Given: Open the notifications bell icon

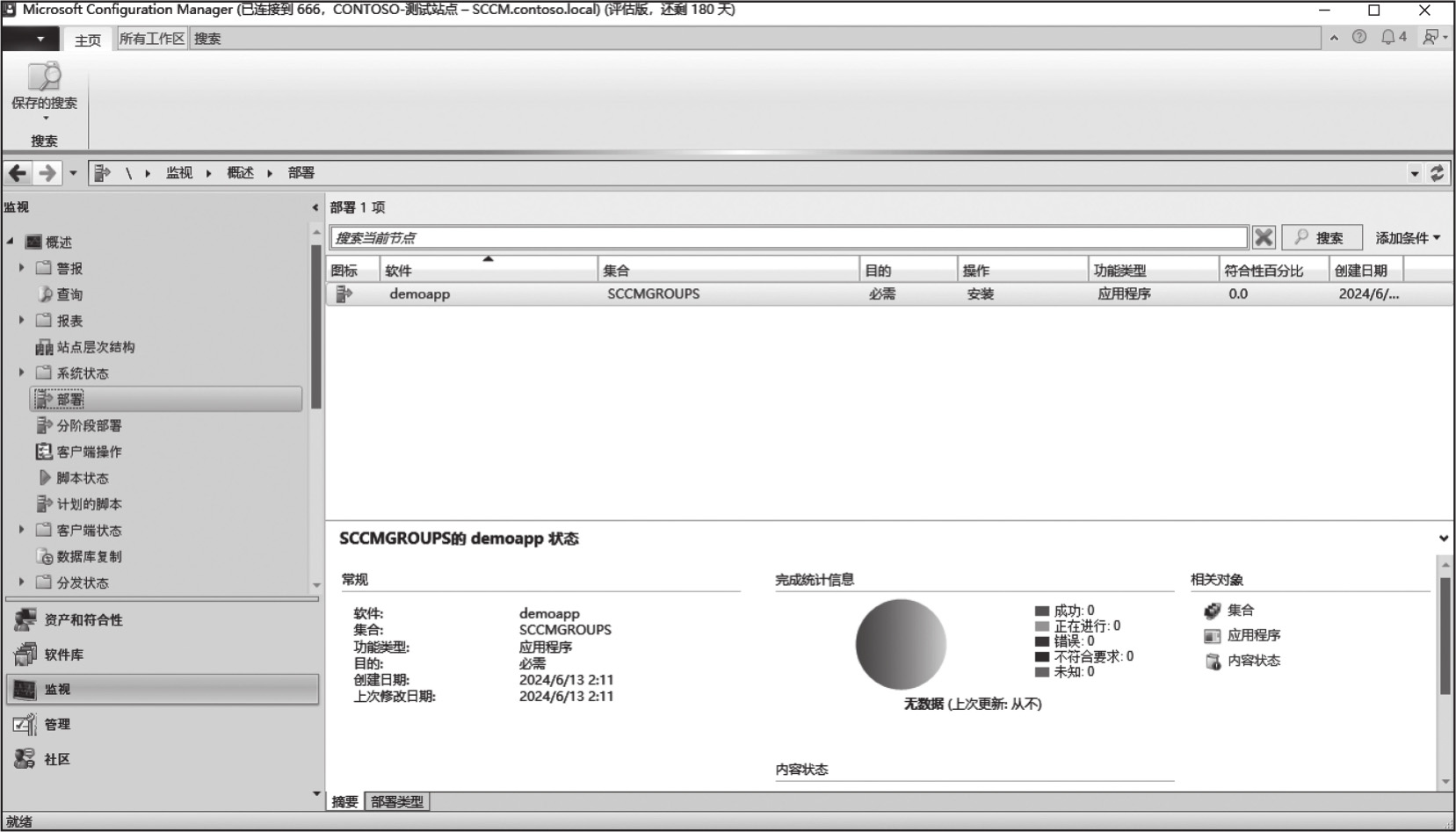Looking at the screenshot, I should point(1388,37).
